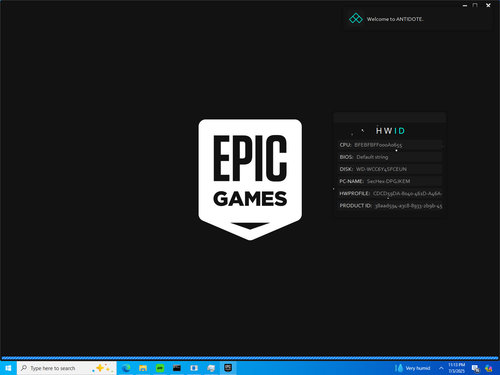Close the ANTIDOTE window
This screenshot has width=500, height=375.
click(488, 5)
